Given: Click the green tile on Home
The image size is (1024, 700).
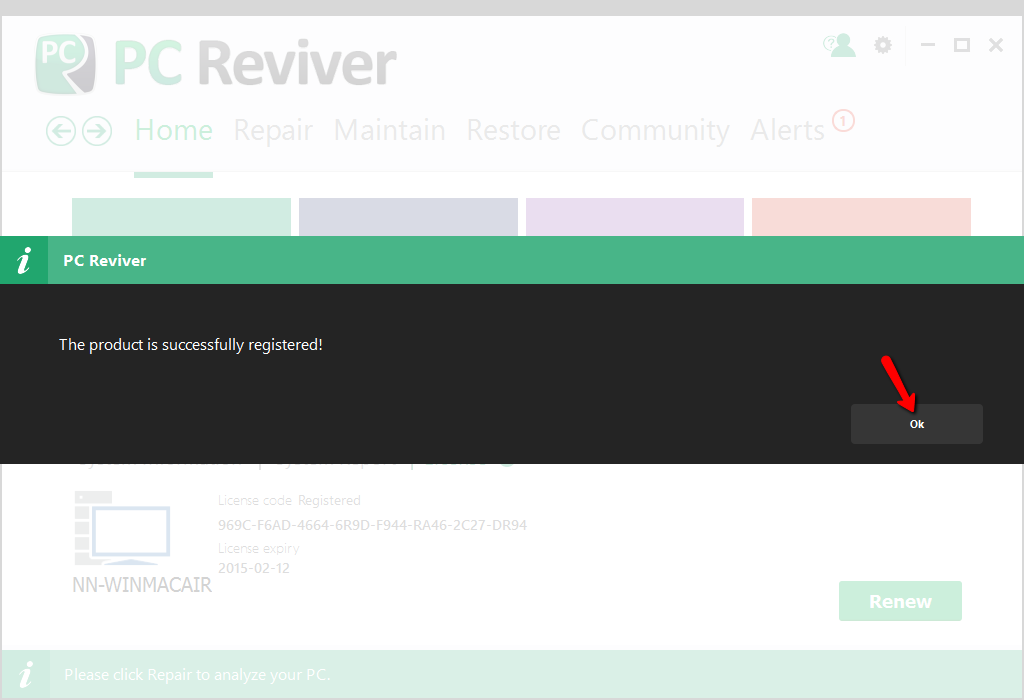Looking at the screenshot, I should [x=181, y=217].
